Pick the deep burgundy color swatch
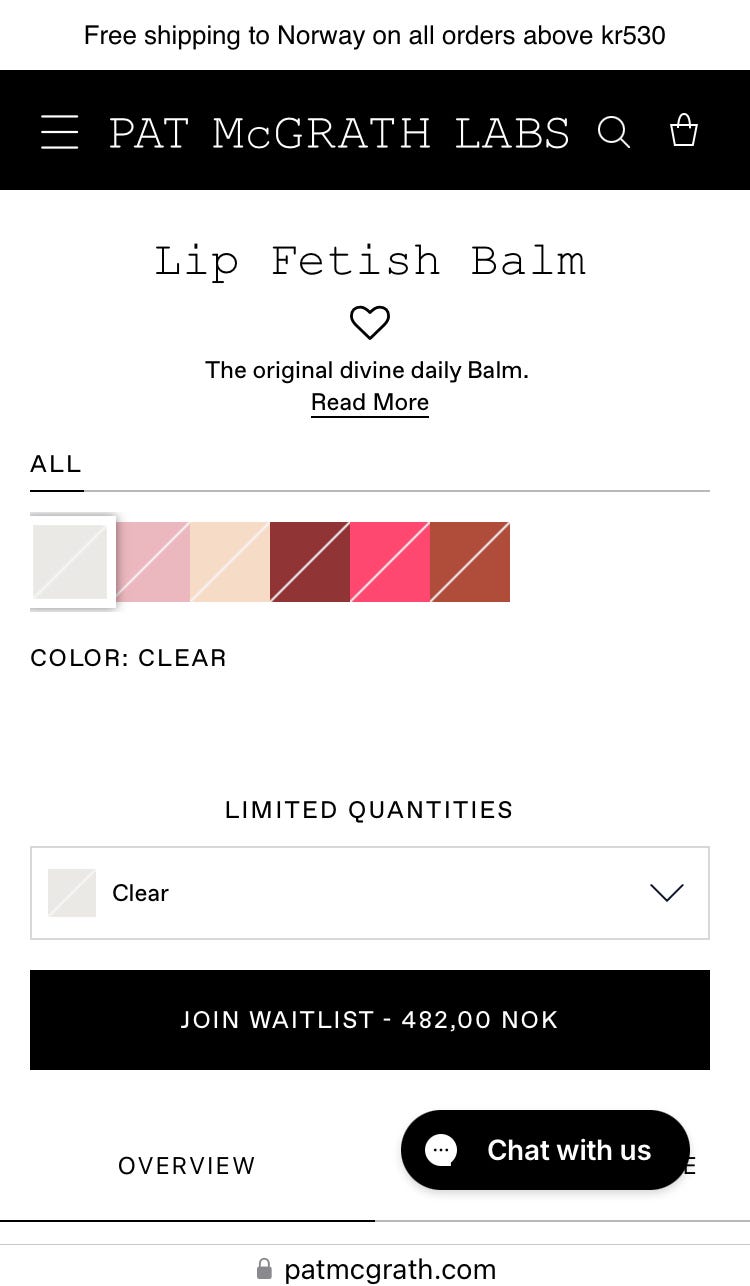This screenshot has width=750, height=1286. 310,562
